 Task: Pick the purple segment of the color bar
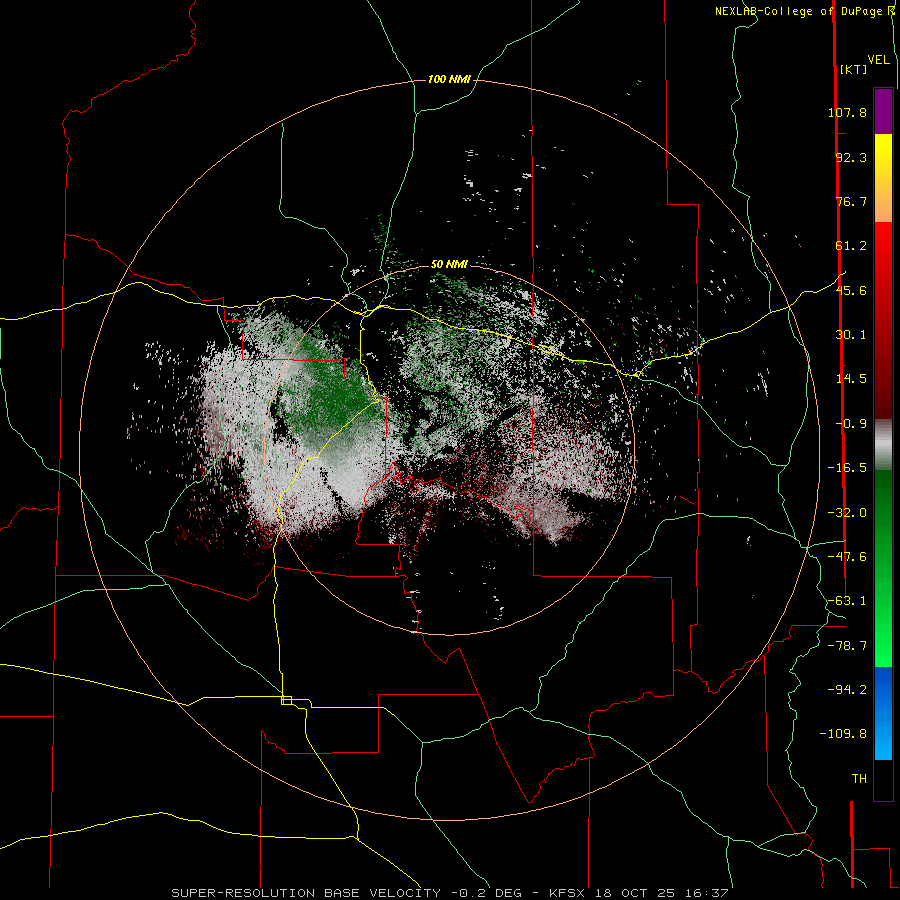(883, 111)
